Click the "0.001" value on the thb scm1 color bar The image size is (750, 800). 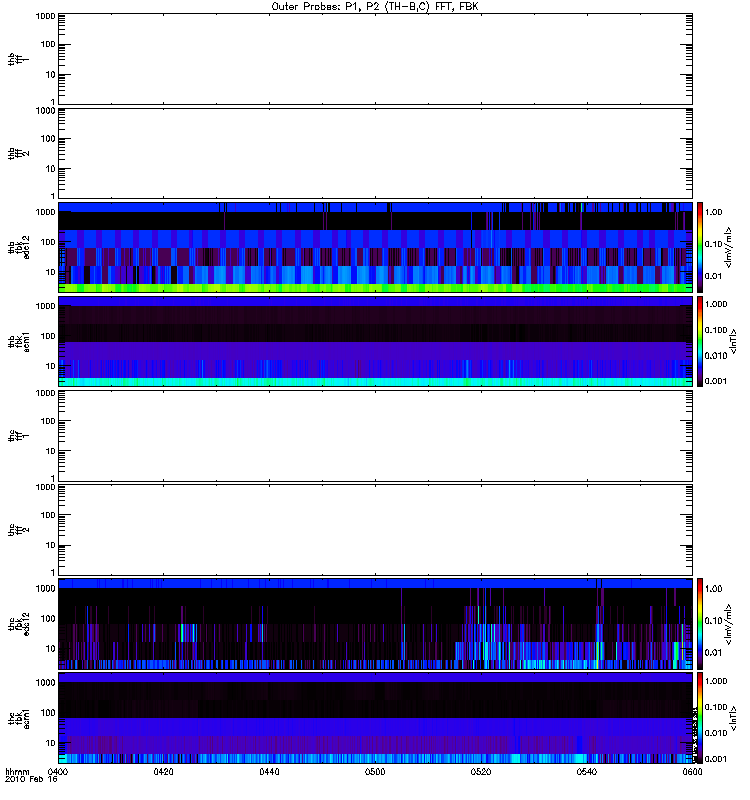coord(716,381)
